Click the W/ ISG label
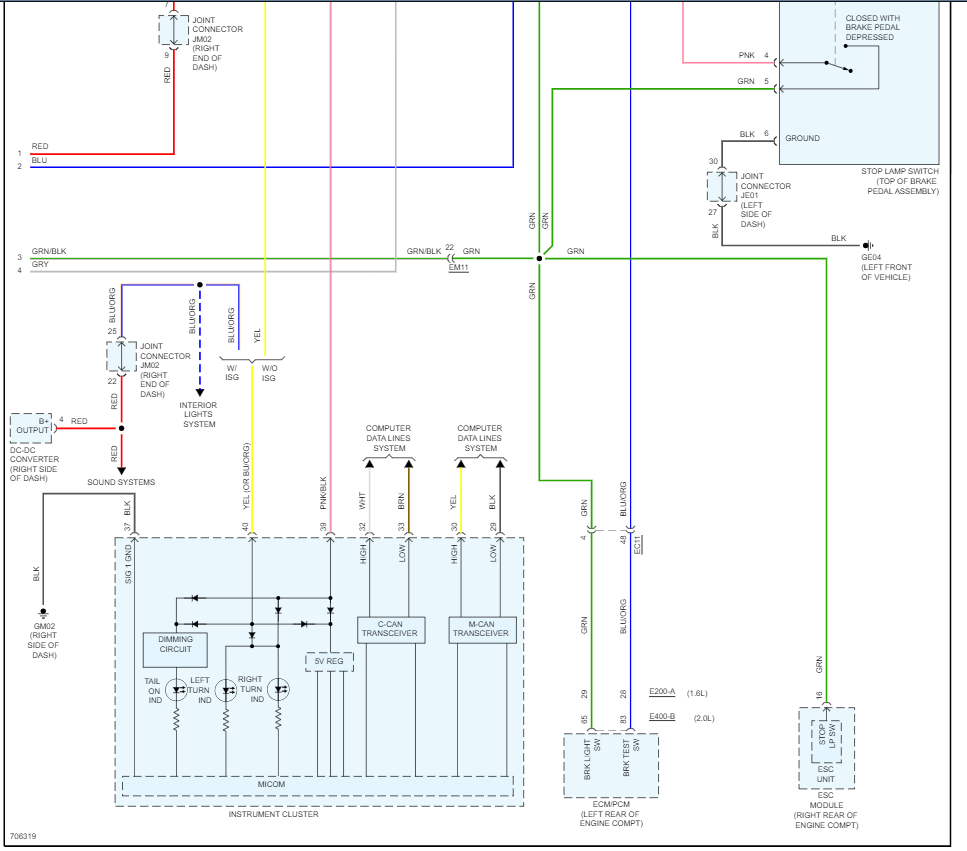Viewport: 967px width, 851px height. (x=232, y=372)
